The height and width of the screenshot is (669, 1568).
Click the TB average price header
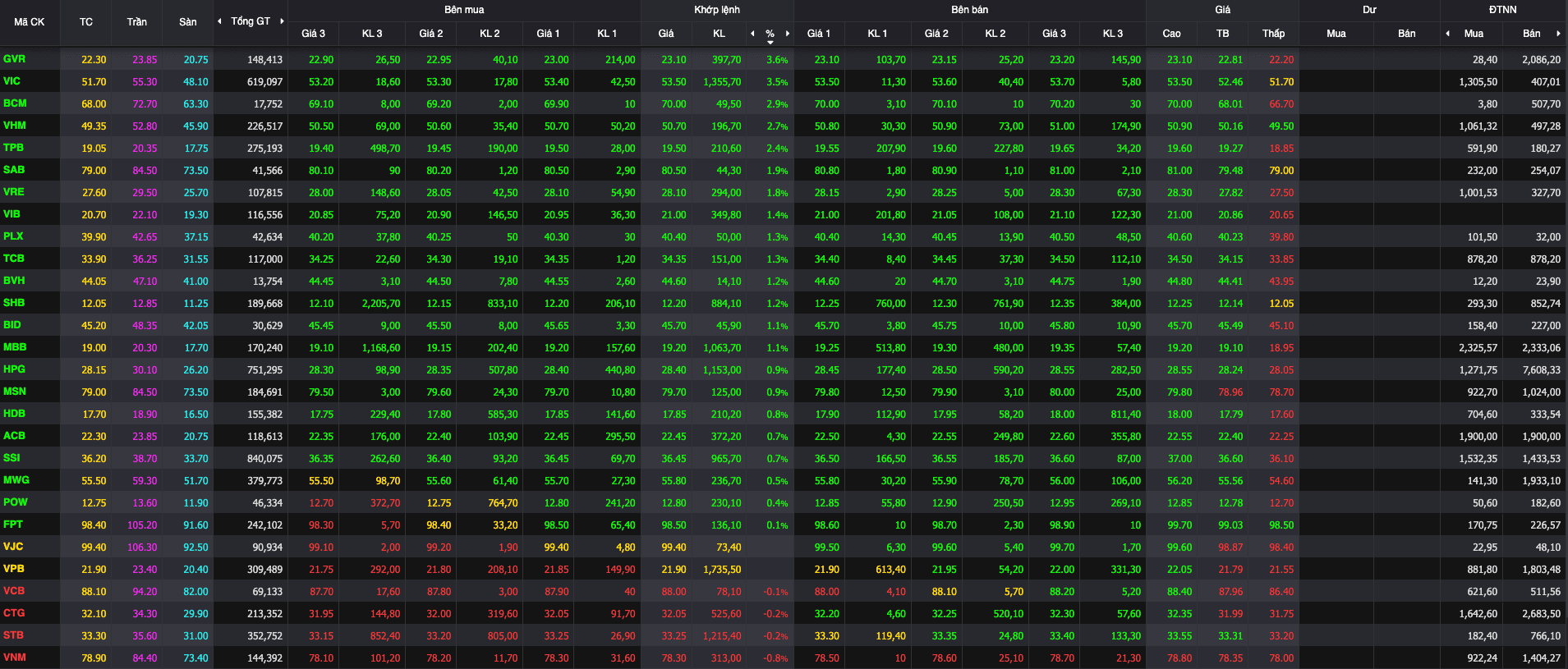tap(1223, 34)
